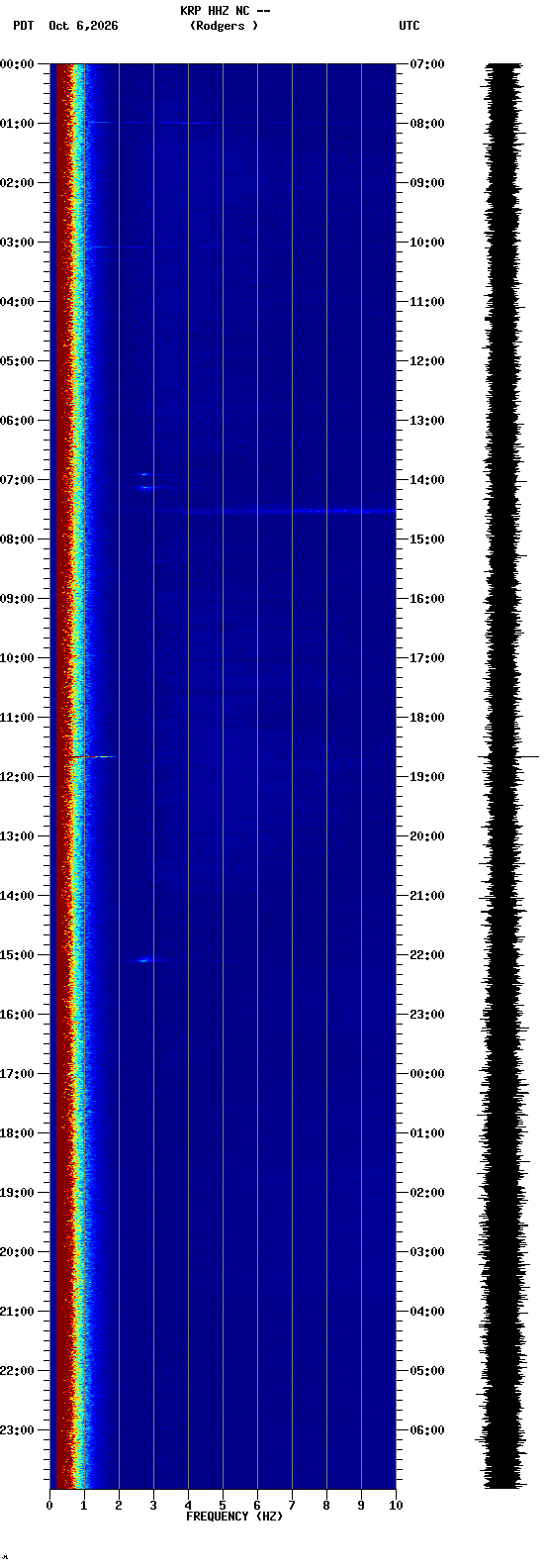This screenshot has height=1568, width=546.
Task: Click the UTC time label '03:00'
Action: [x=427, y=1252]
